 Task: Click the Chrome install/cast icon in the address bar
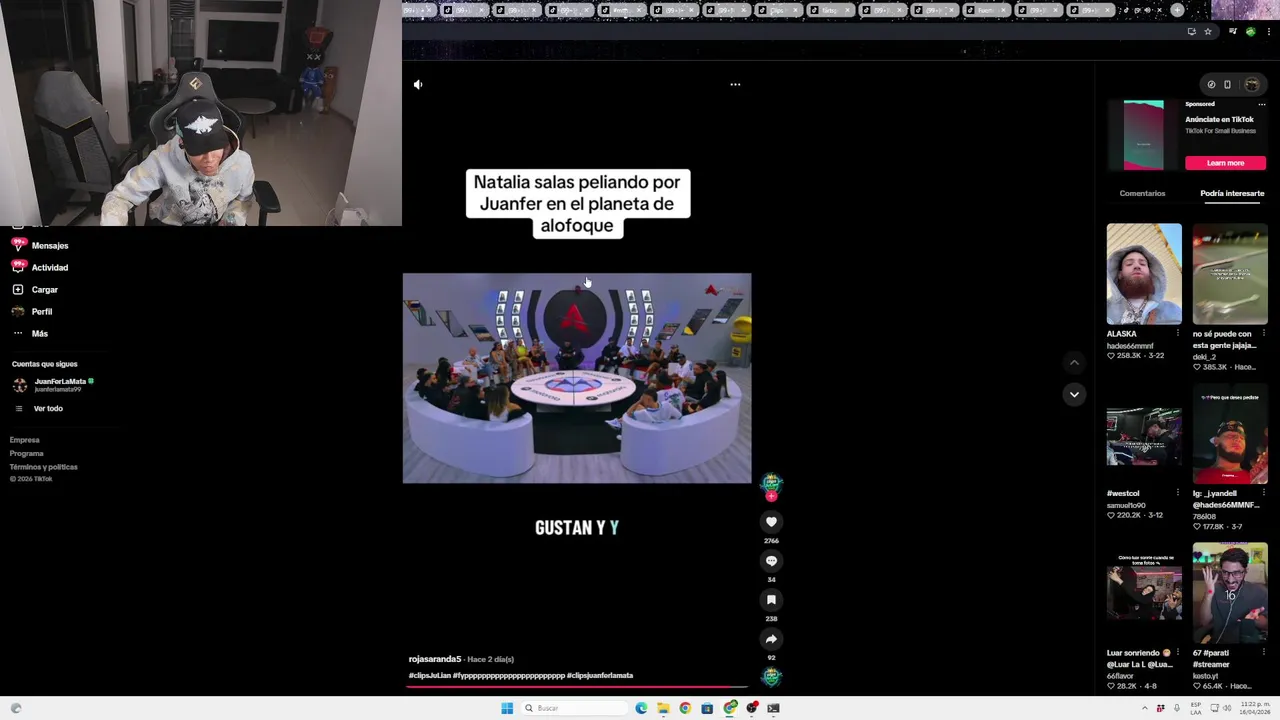point(1191,32)
